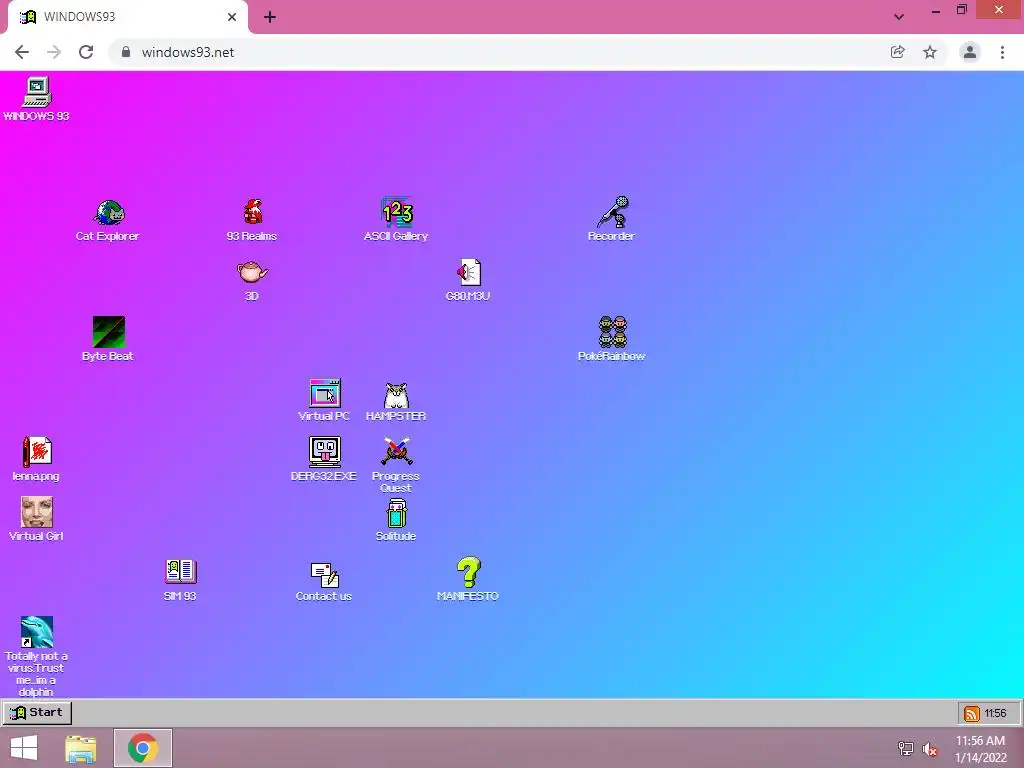Click the 11:56 clock in Windows 93 taskbar

(995, 713)
